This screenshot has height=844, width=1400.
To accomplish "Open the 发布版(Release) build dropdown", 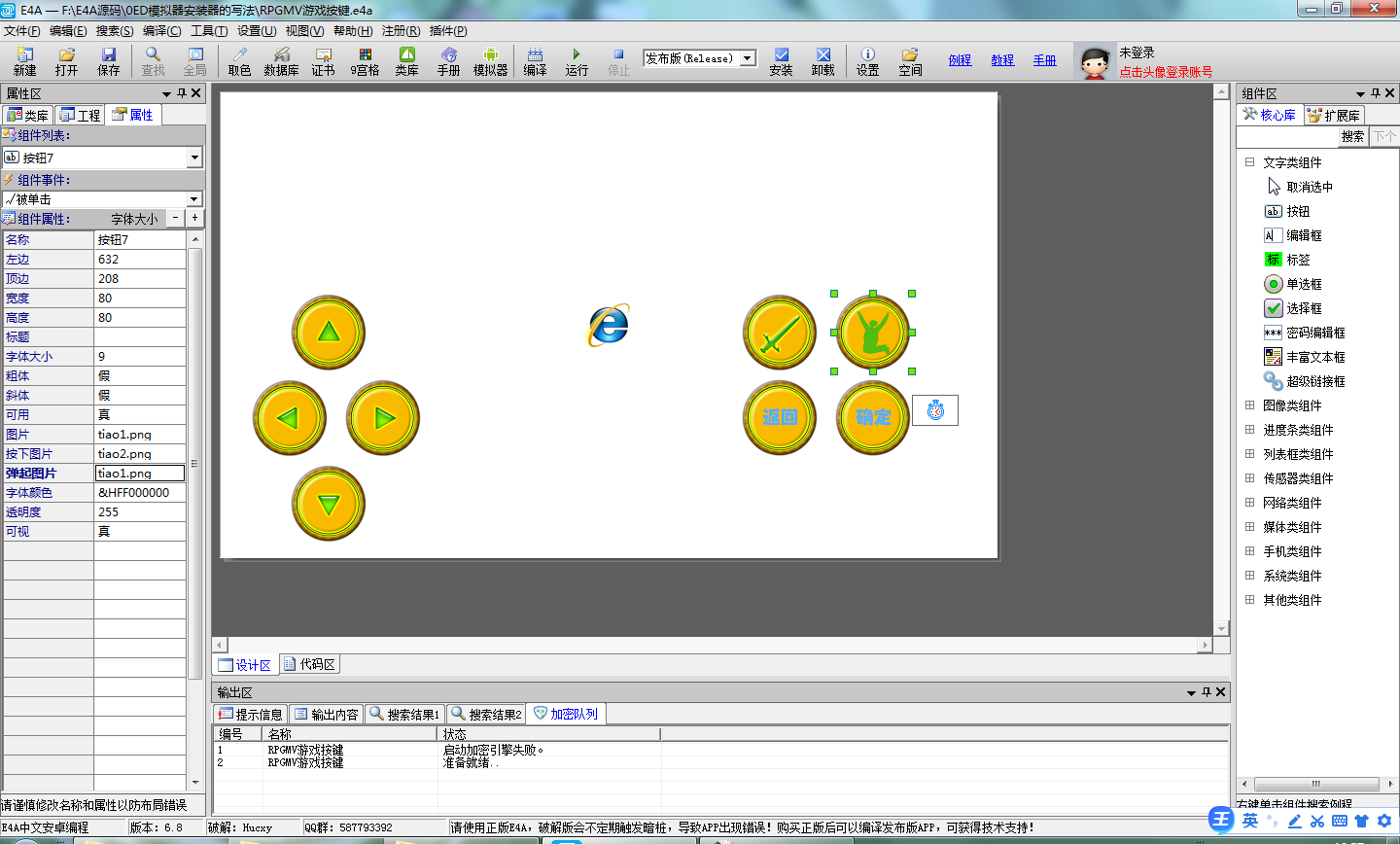I will pos(748,58).
